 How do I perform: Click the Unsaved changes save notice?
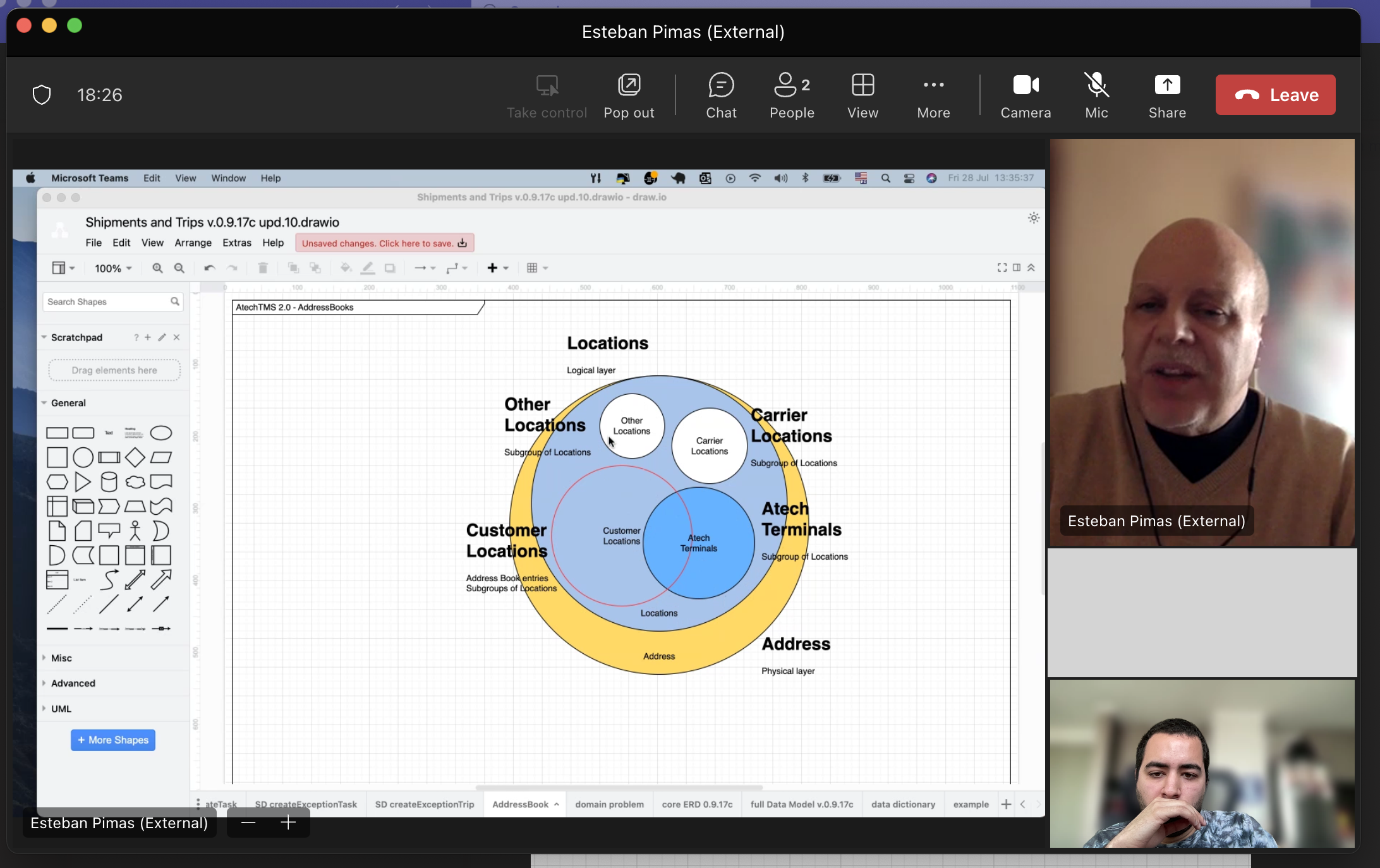[x=384, y=243]
